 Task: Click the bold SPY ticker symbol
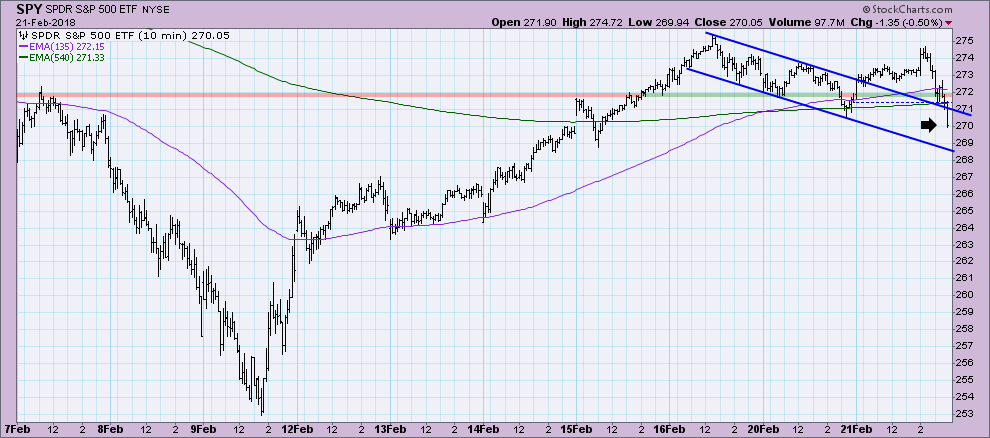pyautogui.click(x=31, y=9)
